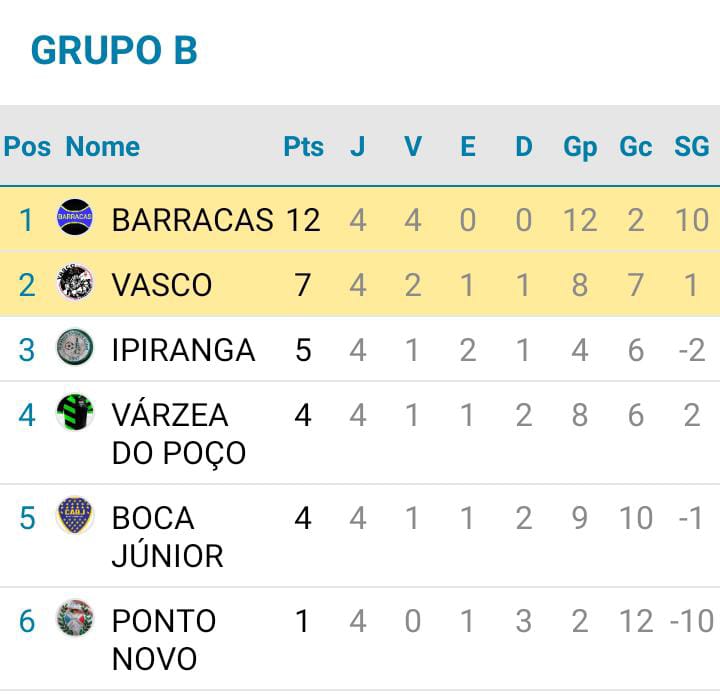Click the Pts column header

click(x=304, y=146)
